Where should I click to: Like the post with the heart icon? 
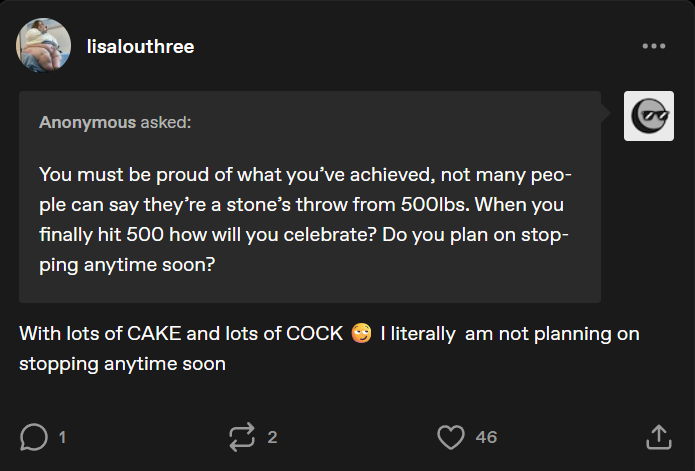click(452, 437)
